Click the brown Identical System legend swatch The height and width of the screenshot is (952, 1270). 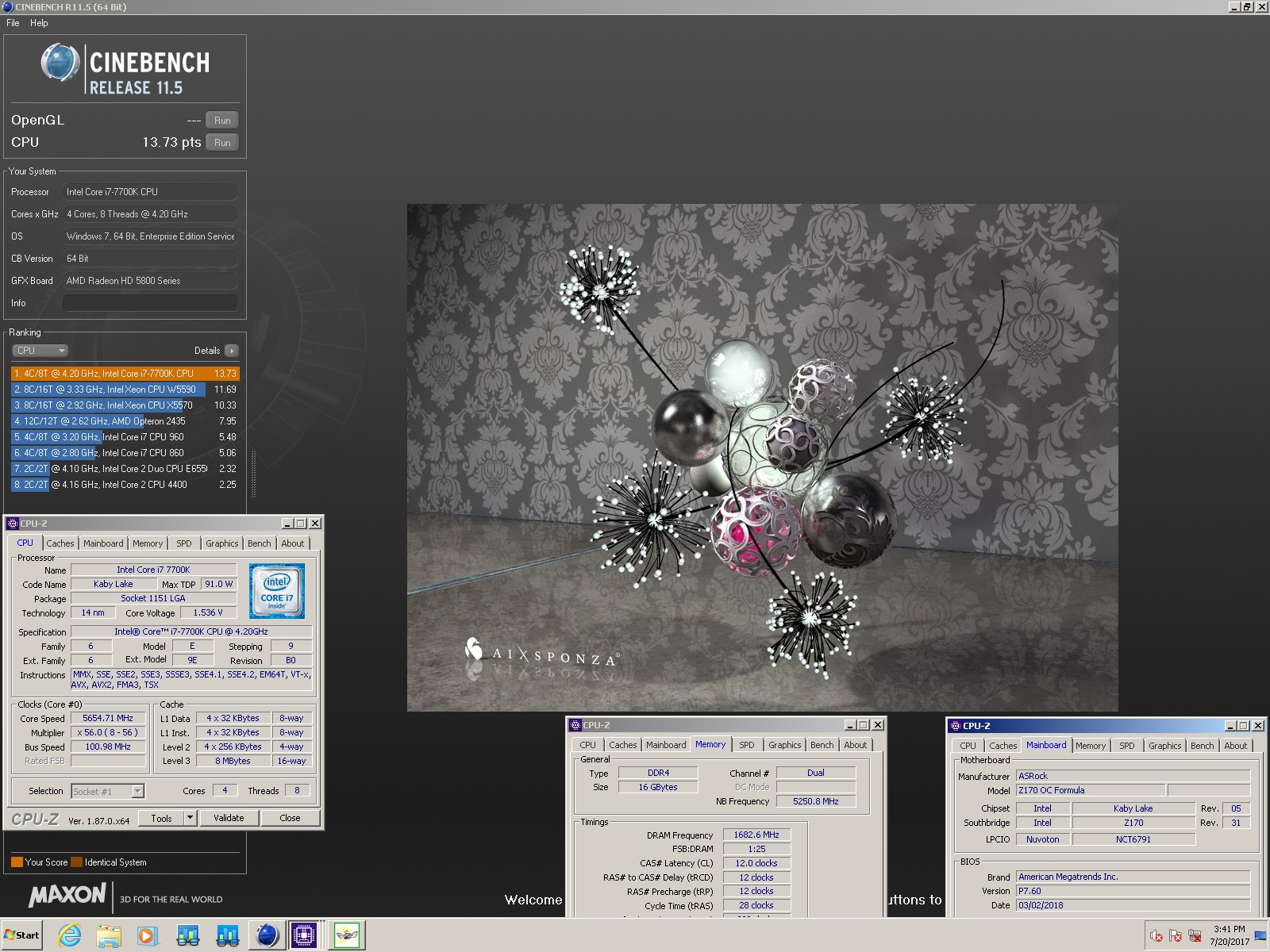pyautogui.click(x=76, y=862)
